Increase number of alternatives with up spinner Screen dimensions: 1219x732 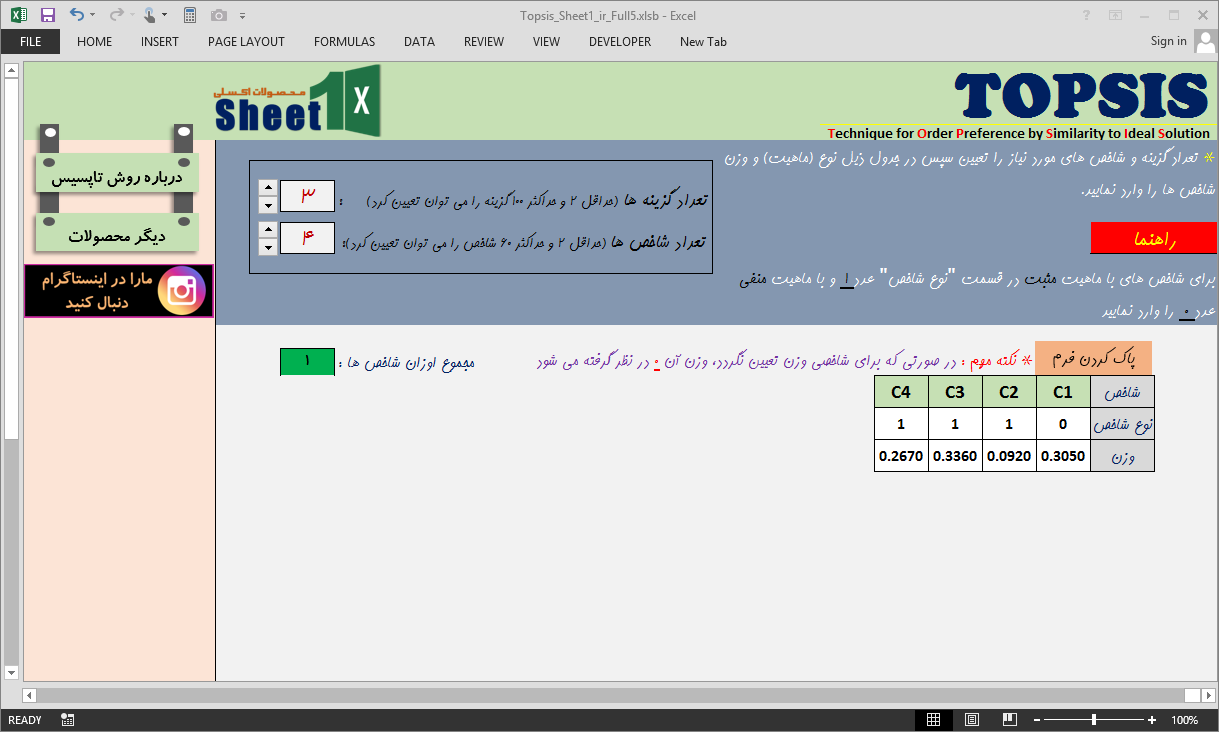267,187
